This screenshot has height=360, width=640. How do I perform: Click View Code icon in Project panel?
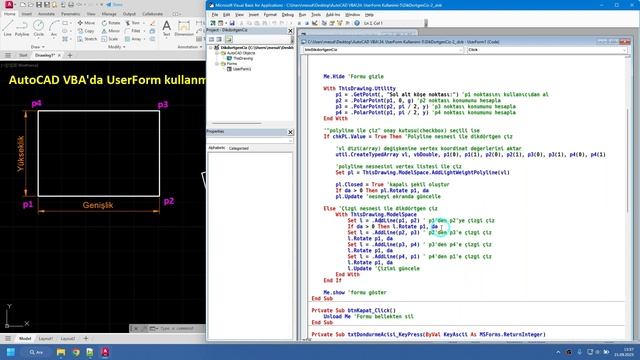(211, 39)
